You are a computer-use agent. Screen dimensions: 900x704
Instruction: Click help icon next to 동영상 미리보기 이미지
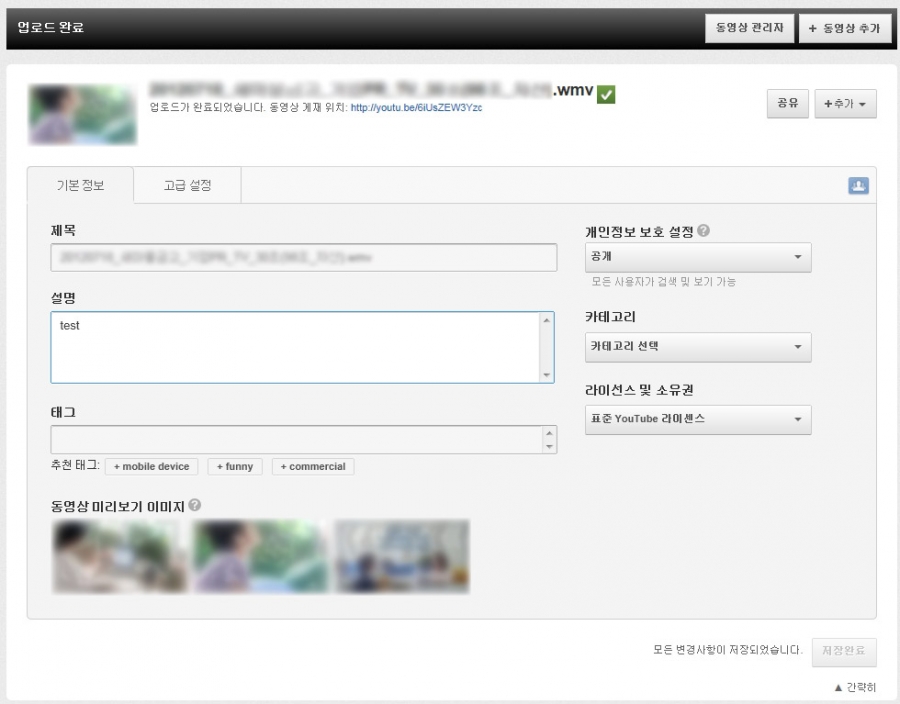click(195, 505)
